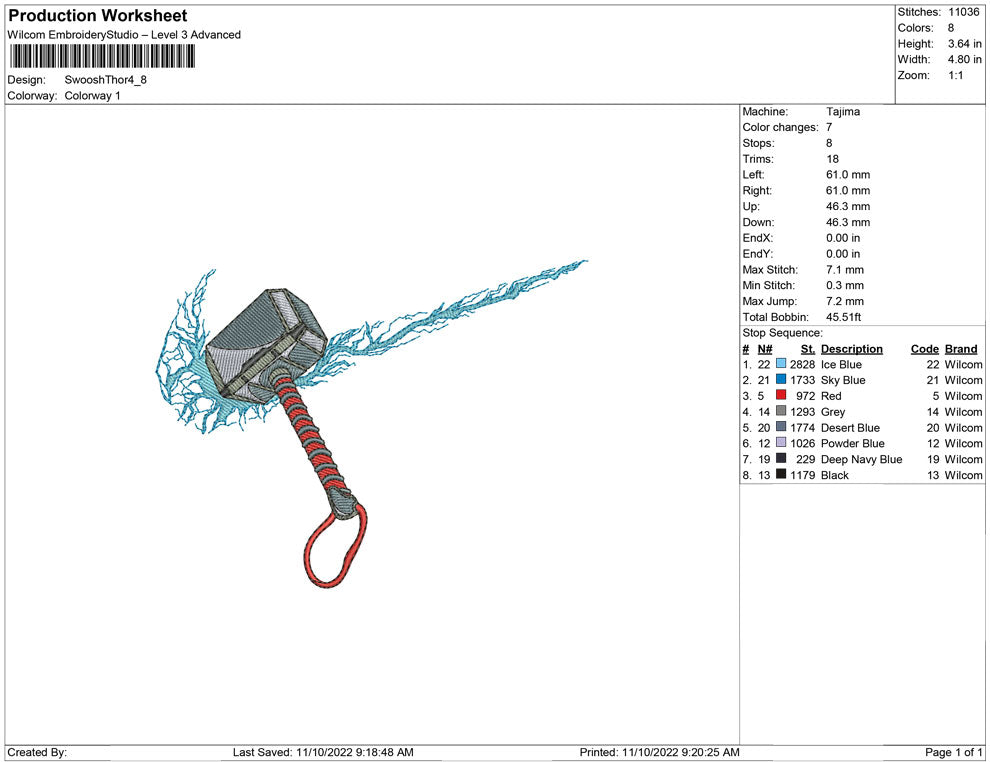The image size is (990, 762).
Task: Click the Max Stitch value '7.1 mm'
Action: (845, 270)
